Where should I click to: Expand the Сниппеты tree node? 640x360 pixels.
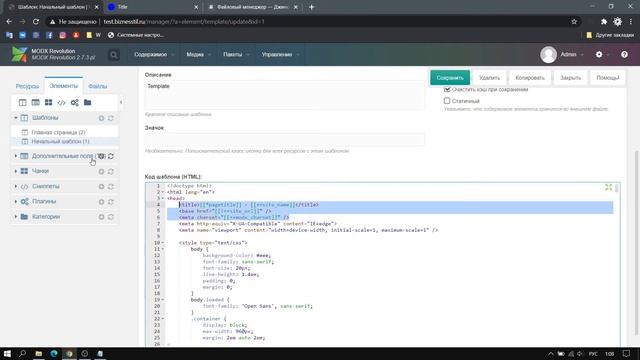[16, 186]
